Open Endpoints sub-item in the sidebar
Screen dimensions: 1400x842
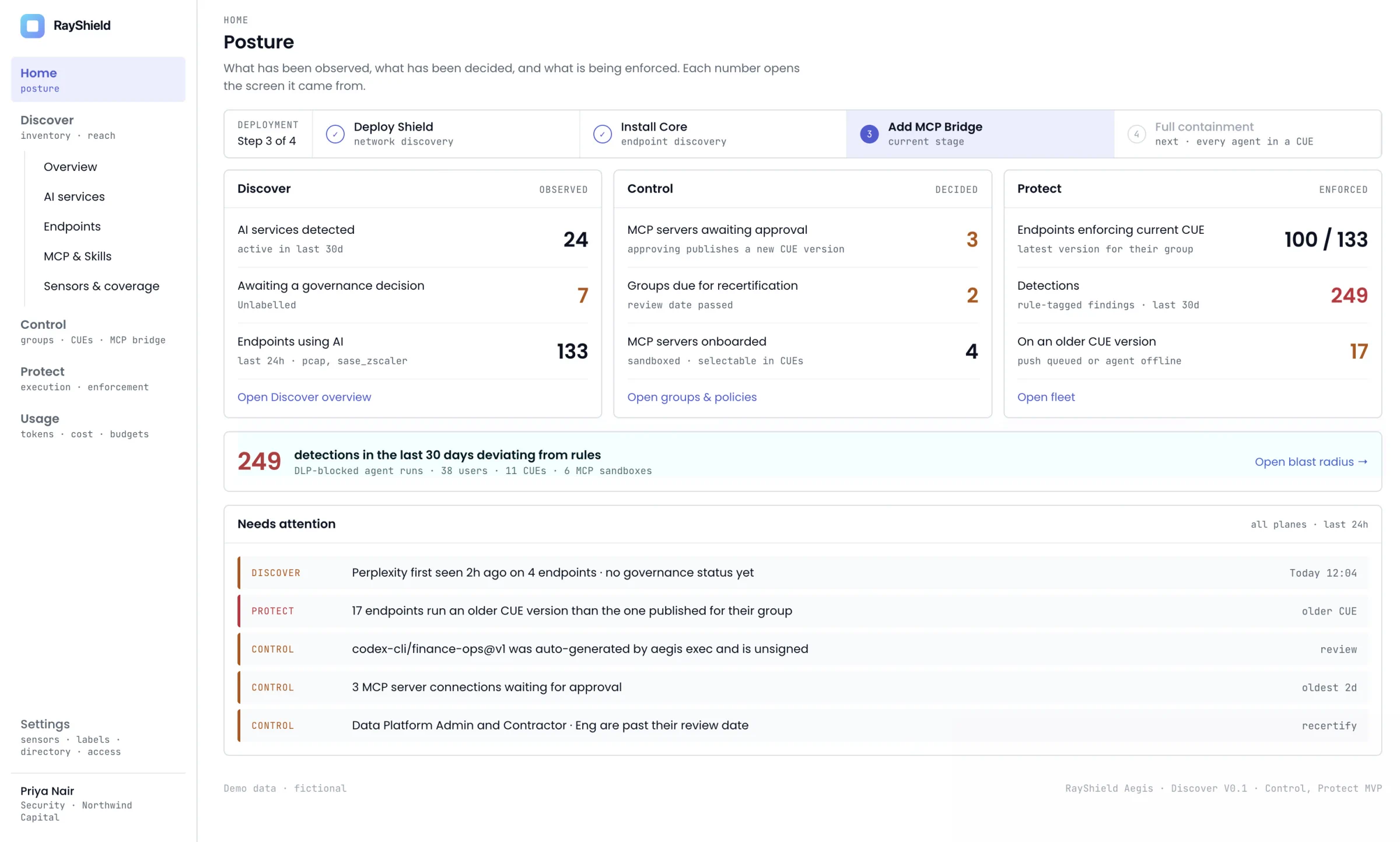tap(72, 226)
